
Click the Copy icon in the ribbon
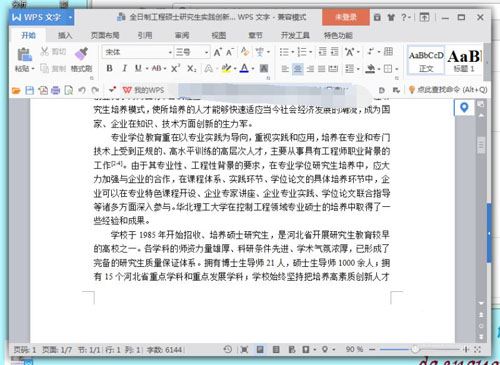coord(44,69)
